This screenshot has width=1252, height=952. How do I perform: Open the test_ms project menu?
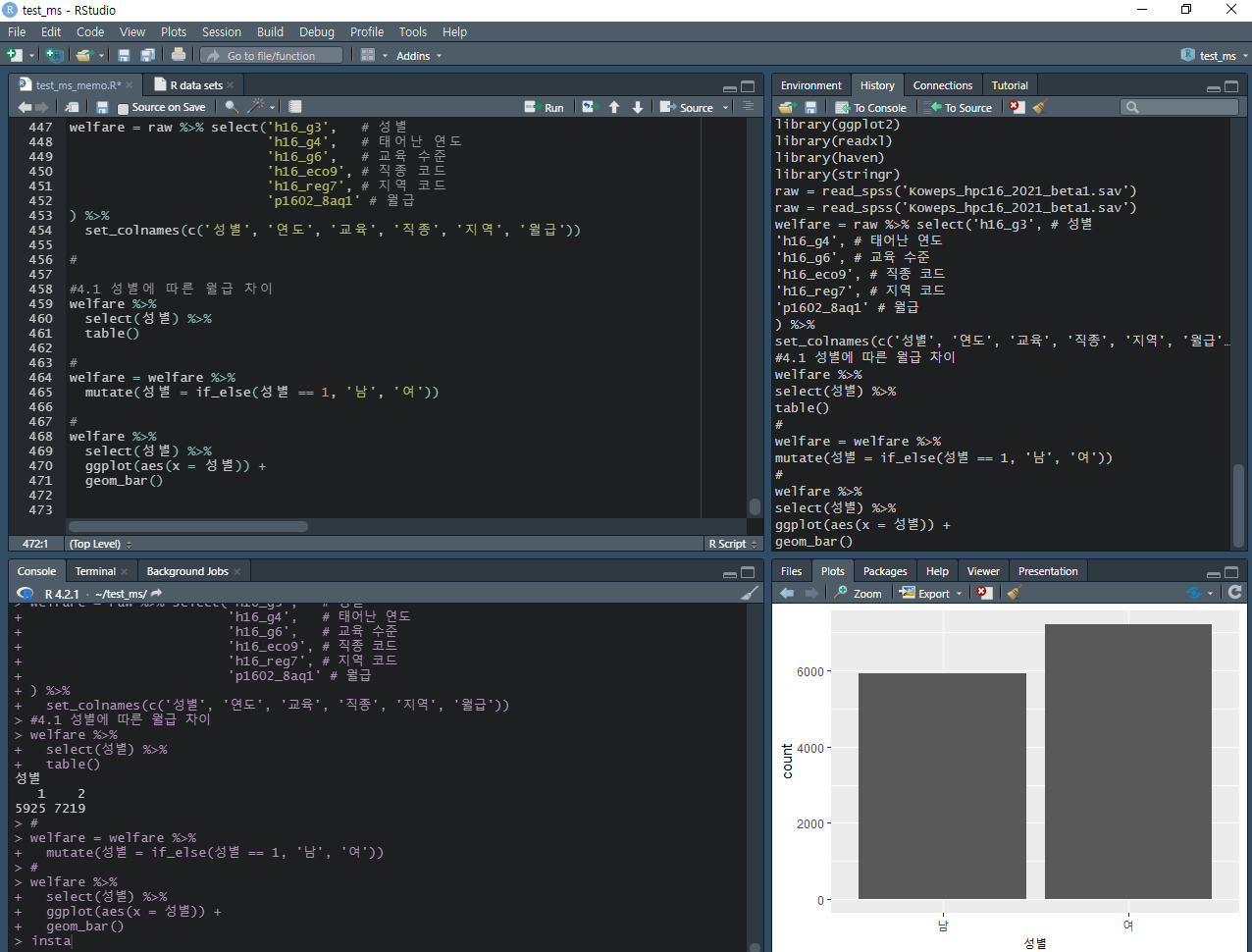coord(1215,56)
